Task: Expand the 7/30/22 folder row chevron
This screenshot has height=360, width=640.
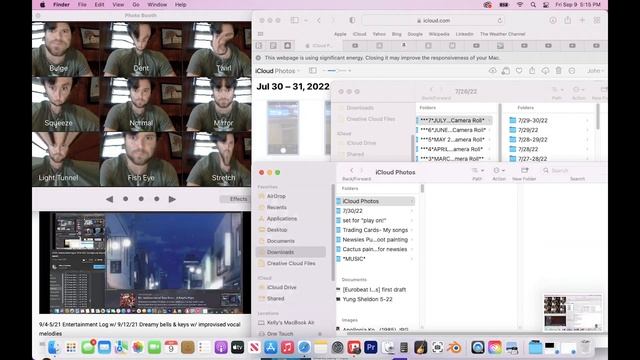Action: [x=411, y=211]
